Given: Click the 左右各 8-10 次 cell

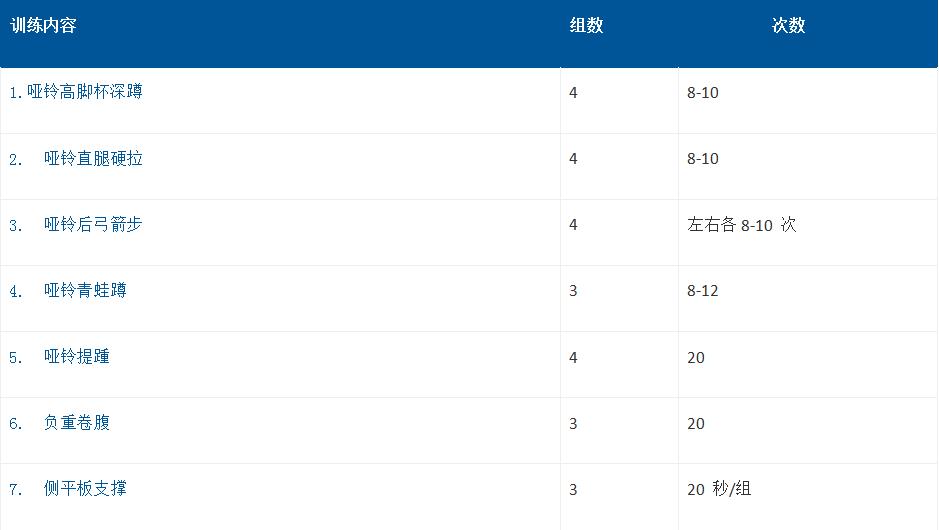Looking at the screenshot, I should pos(741,225).
